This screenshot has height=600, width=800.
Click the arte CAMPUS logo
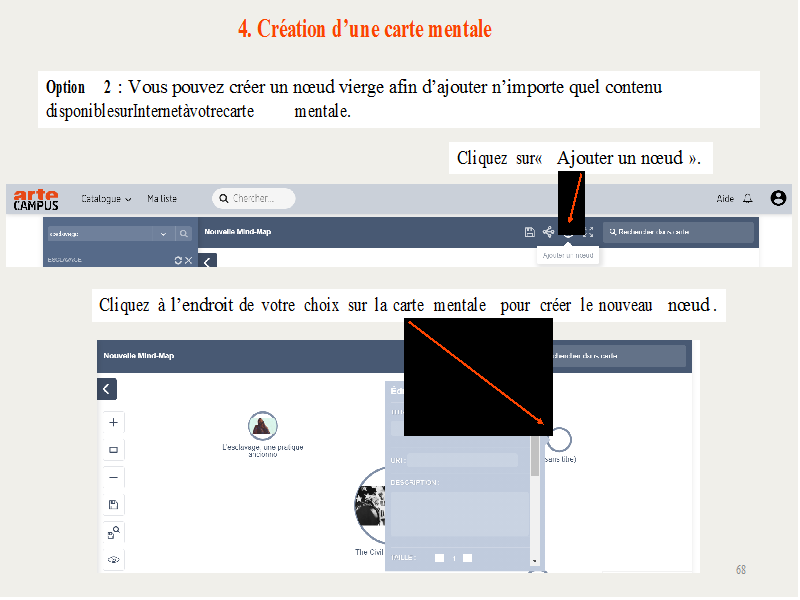(x=36, y=199)
